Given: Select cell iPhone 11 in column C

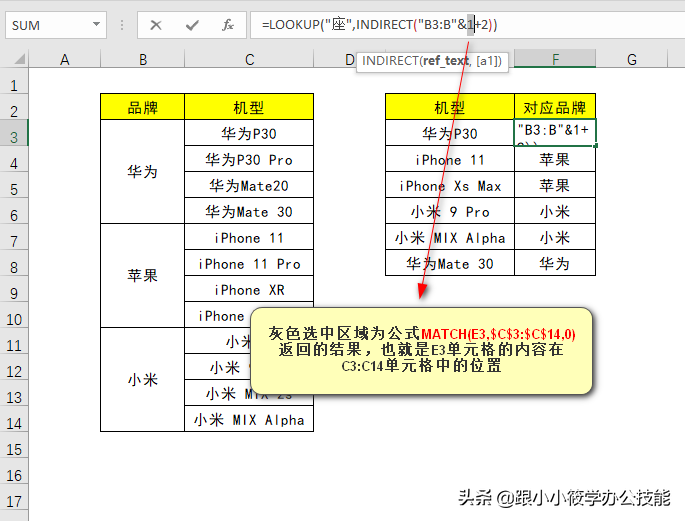Looking at the screenshot, I should [x=249, y=238].
